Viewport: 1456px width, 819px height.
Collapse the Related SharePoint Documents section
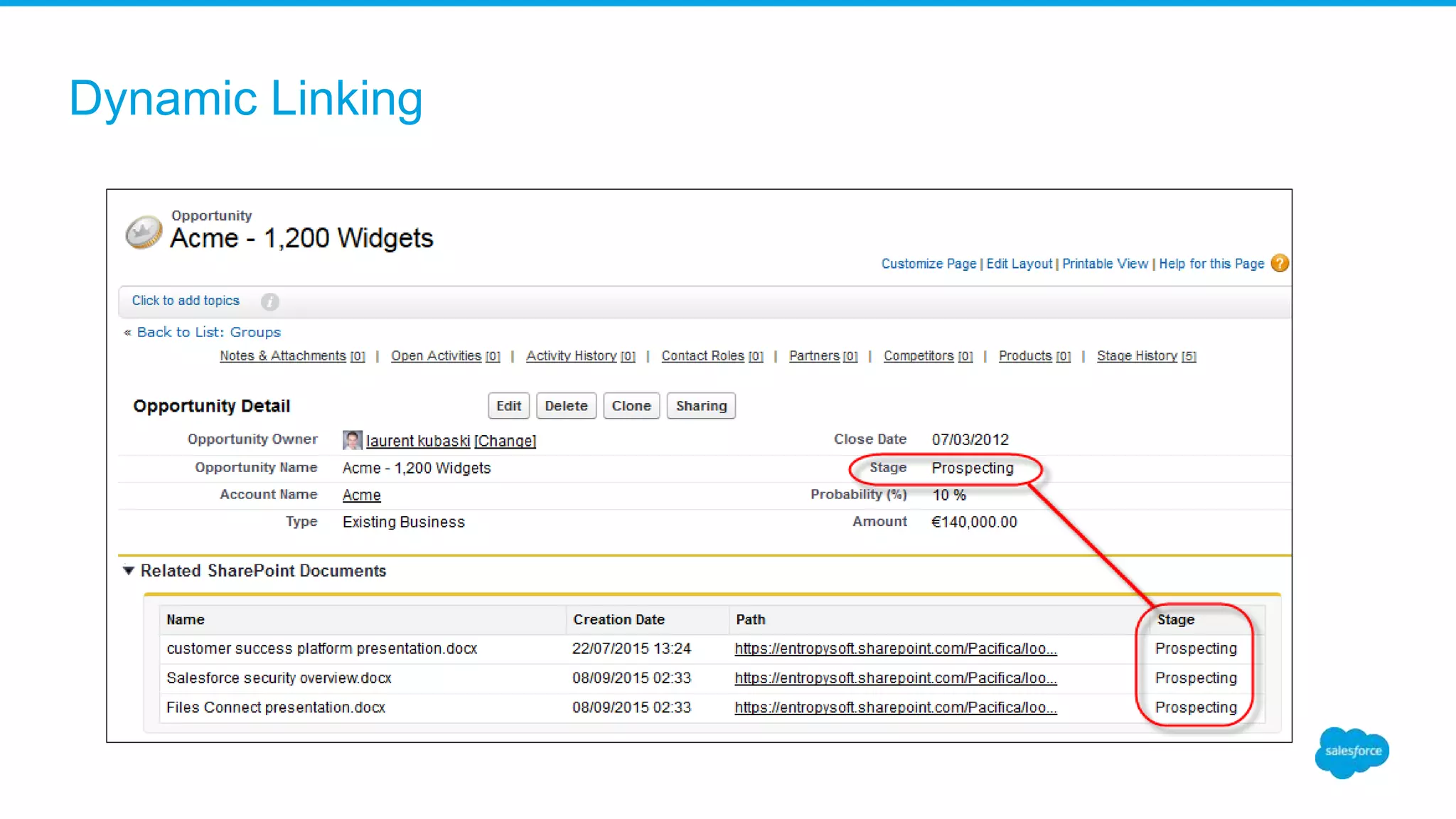coord(129,570)
